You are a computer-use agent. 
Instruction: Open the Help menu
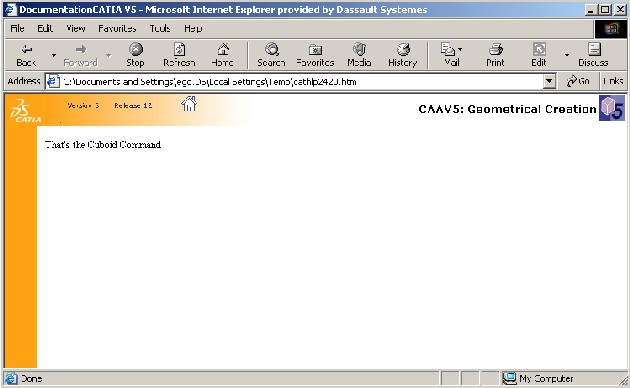[x=193, y=29]
